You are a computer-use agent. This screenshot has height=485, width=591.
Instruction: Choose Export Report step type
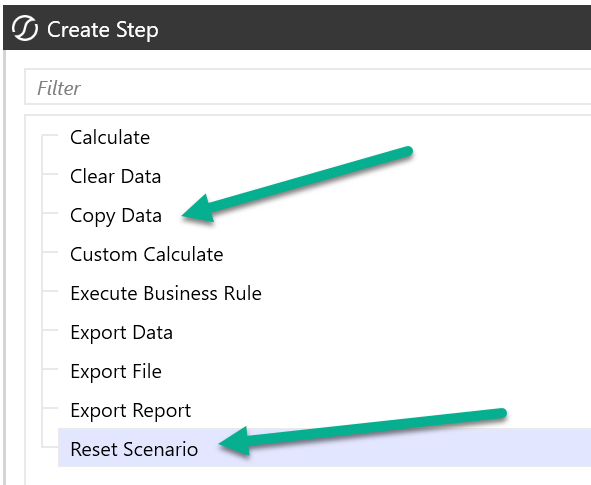coord(130,411)
